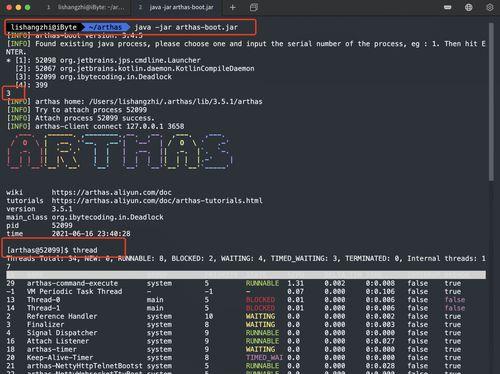This screenshot has height=374, width=500.
Task: Click the ~/arthas path segment in prompt
Action: coord(105,27)
